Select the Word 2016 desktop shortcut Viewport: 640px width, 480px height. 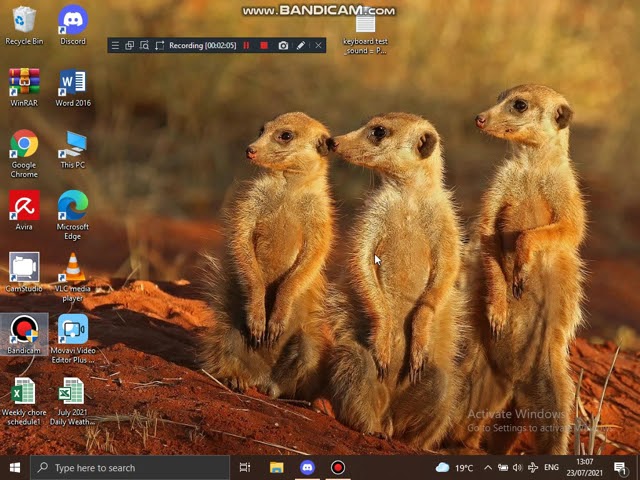point(73,87)
